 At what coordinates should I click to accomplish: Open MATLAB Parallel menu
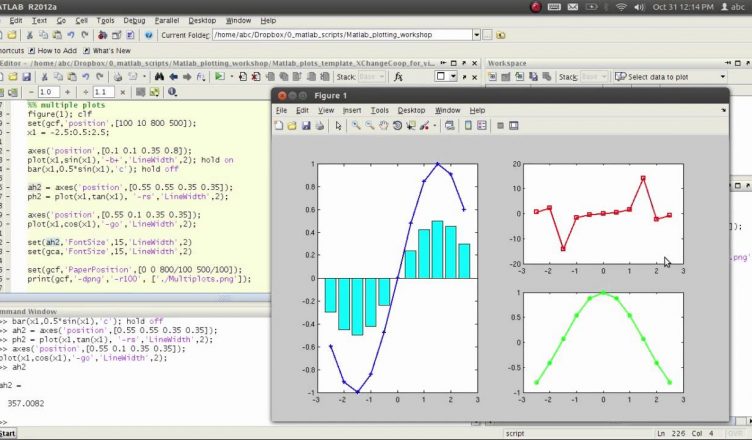click(x=167, y=21)
